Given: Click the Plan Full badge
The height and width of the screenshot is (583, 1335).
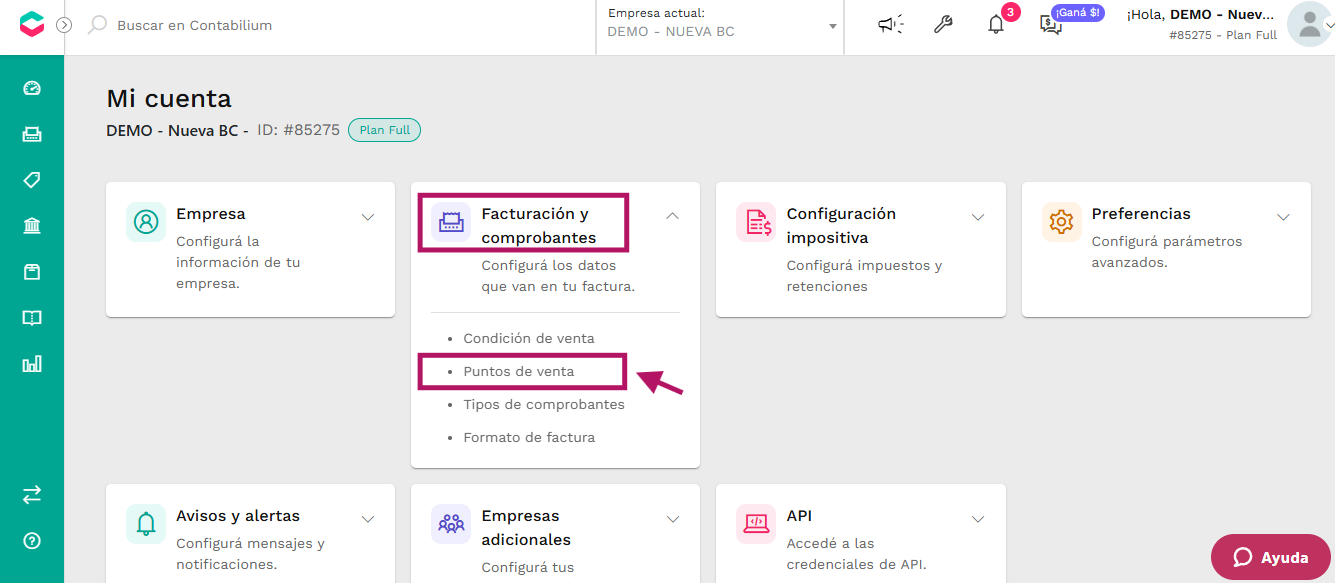Looking at the screenshot, I should tap(385, 130).
